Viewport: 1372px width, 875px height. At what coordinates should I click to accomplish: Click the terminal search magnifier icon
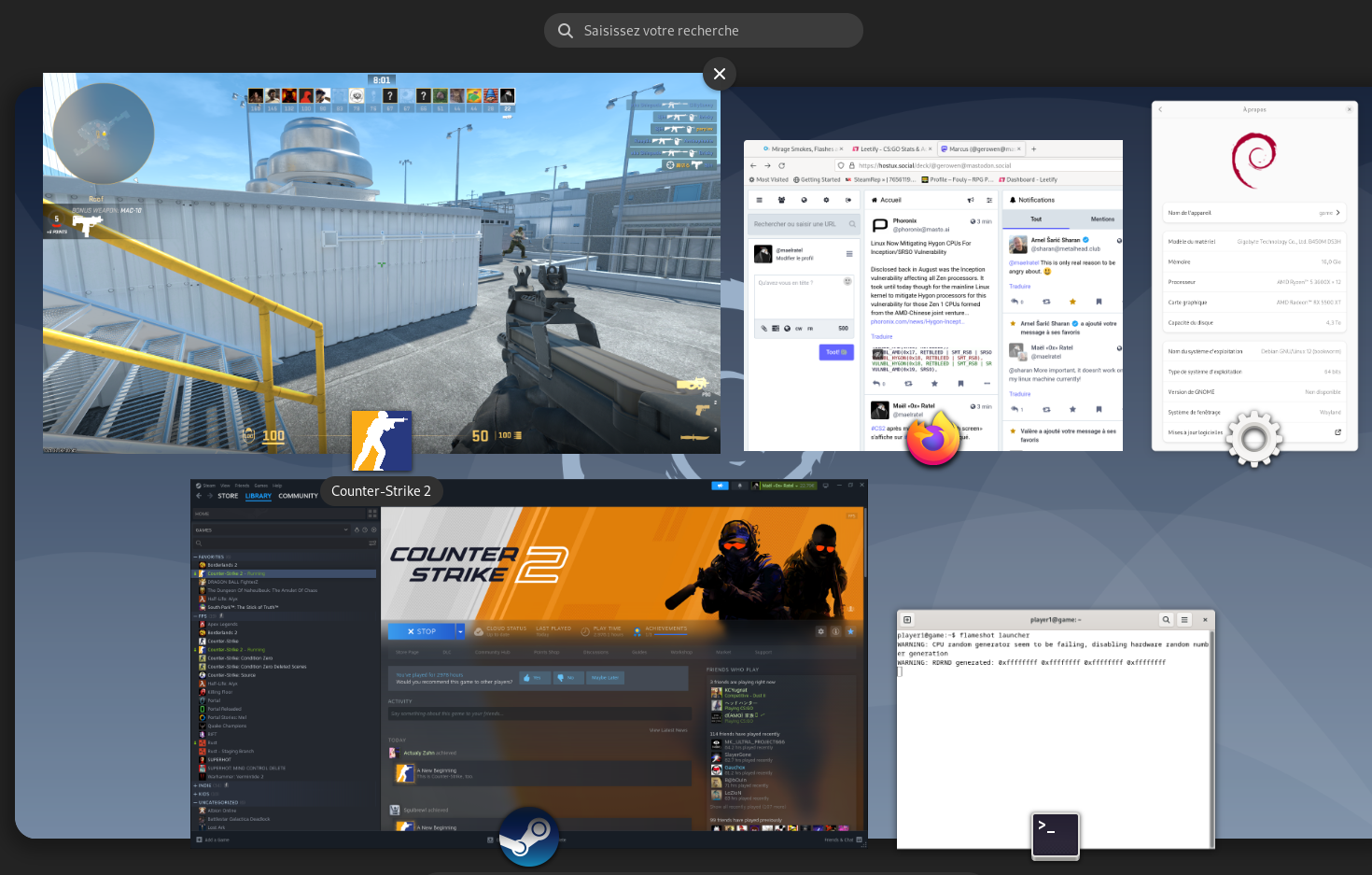[x=1166, y=620]
